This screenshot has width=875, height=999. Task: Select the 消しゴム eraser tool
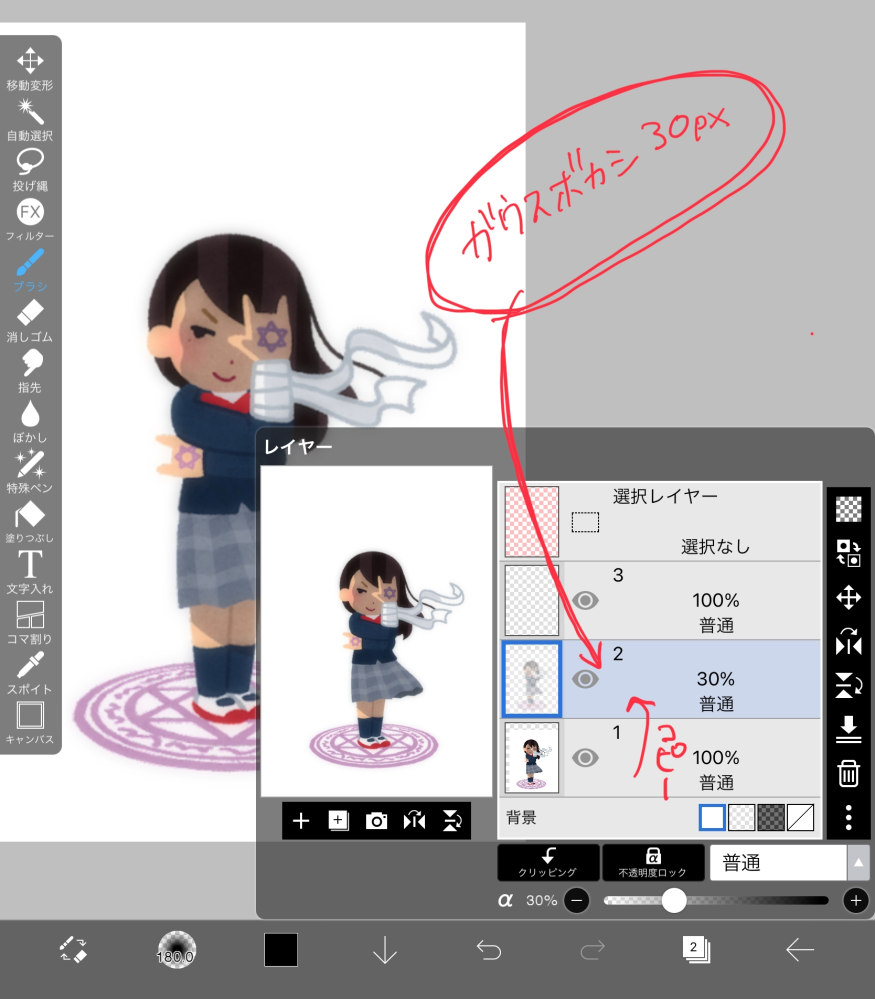click(x=30, y=320)
